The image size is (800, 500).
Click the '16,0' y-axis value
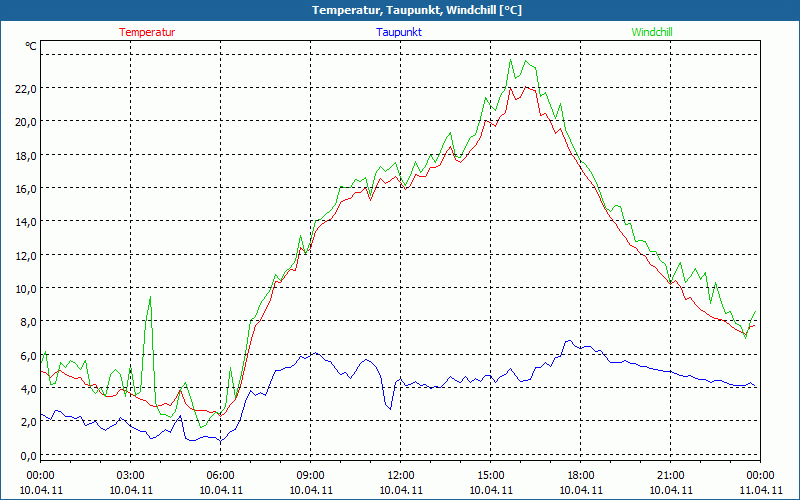point(26,188)
